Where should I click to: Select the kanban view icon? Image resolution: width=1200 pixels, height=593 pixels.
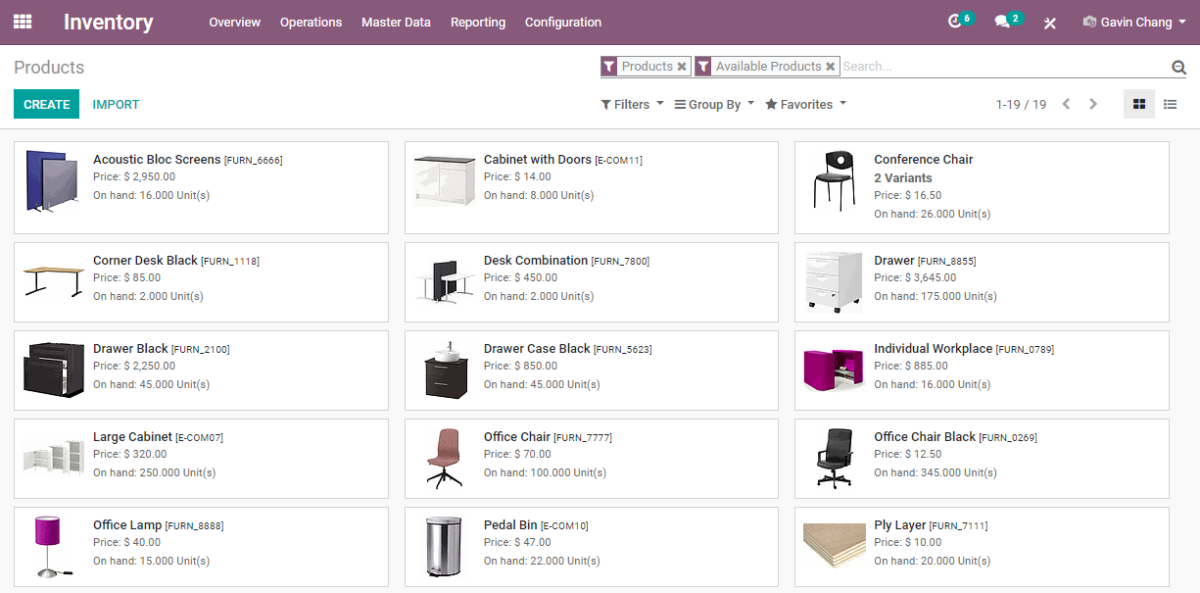click(1139, 103)
